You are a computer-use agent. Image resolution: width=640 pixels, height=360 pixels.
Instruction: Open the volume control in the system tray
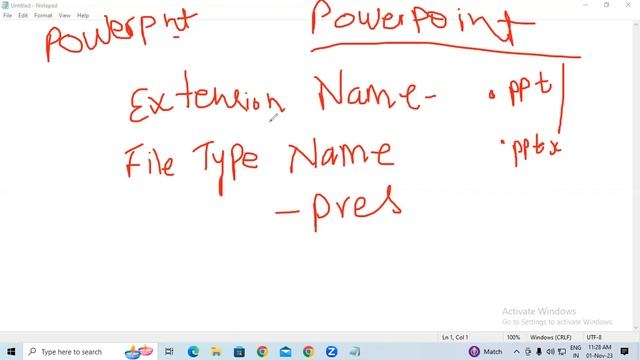[550, 351]
